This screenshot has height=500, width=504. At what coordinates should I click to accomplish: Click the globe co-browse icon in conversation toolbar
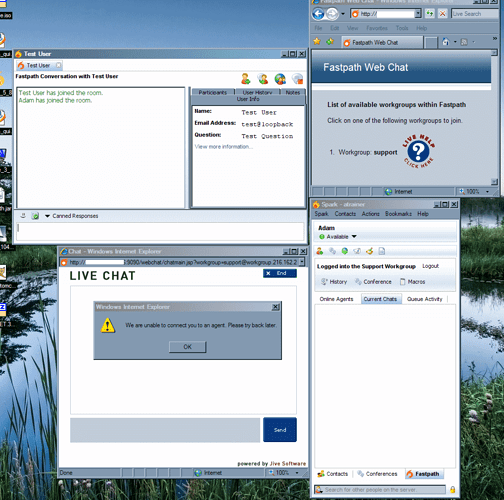[x=280, y=79]
